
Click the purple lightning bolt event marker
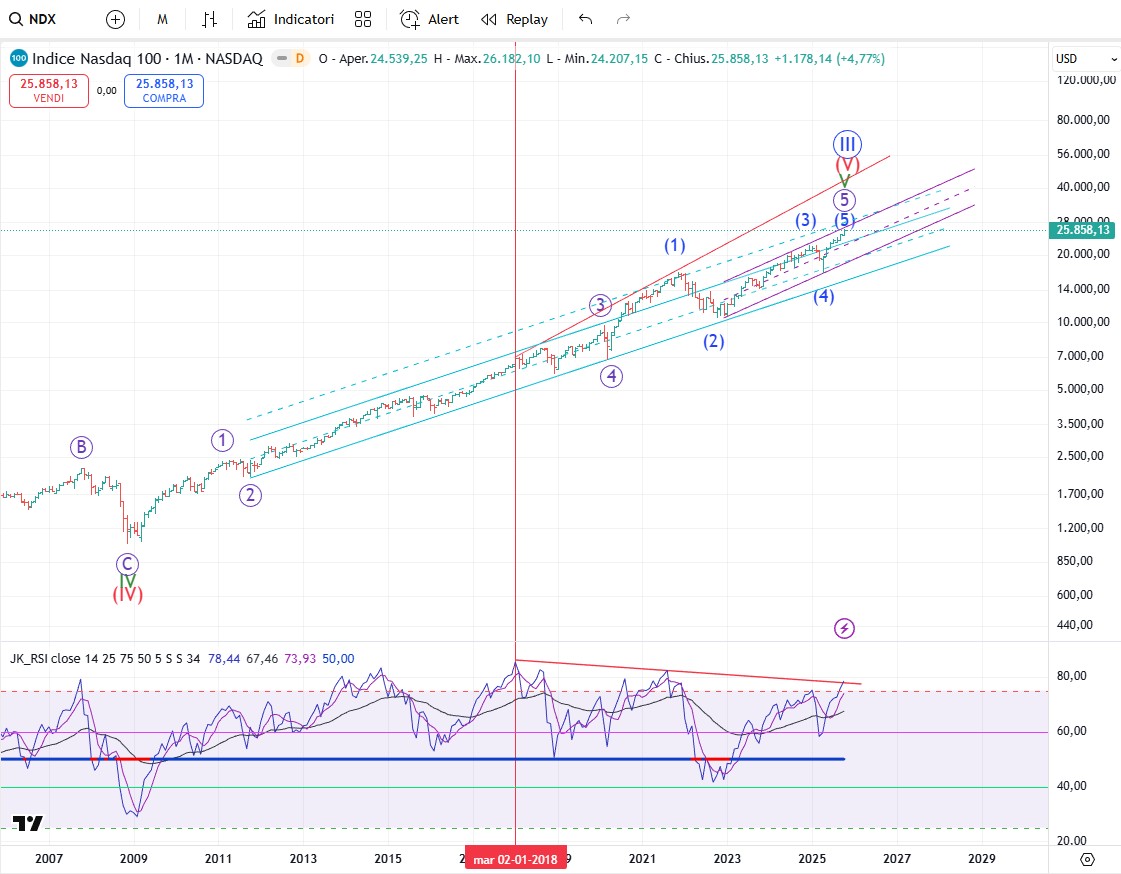(845, 628)
